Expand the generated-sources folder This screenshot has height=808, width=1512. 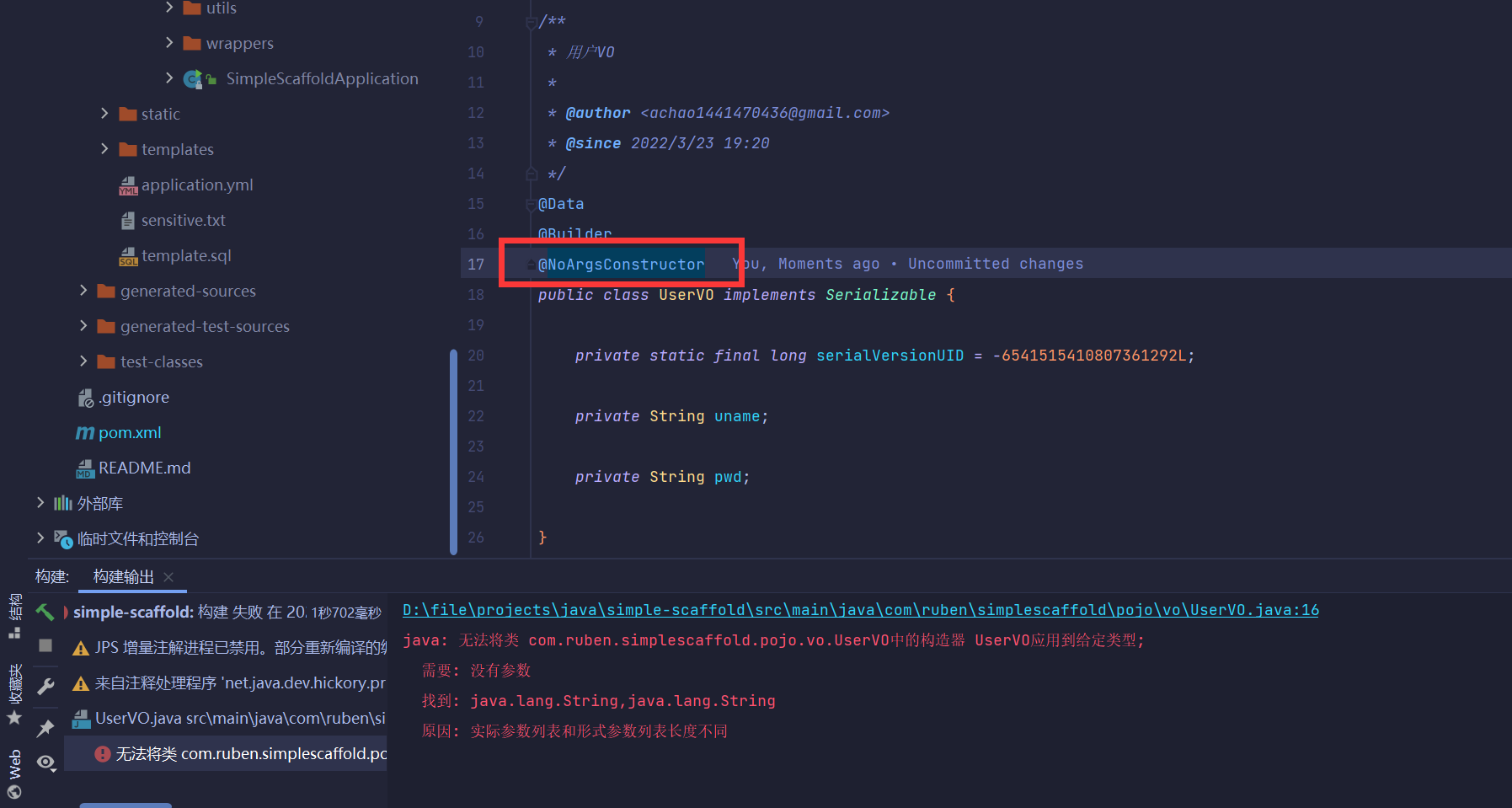tap(83, 291)
